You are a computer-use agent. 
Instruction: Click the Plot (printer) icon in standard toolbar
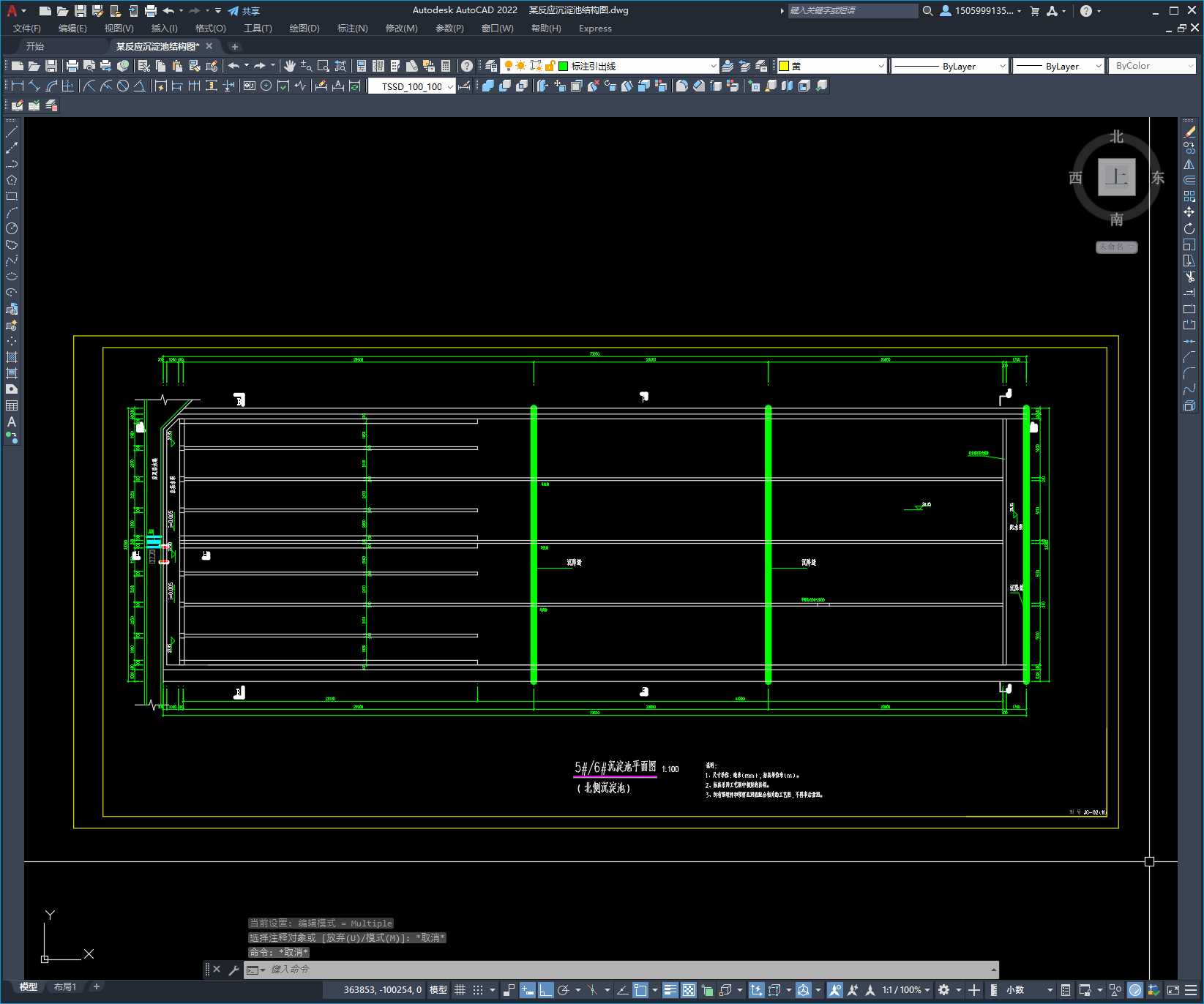click(x=72, y=66)
